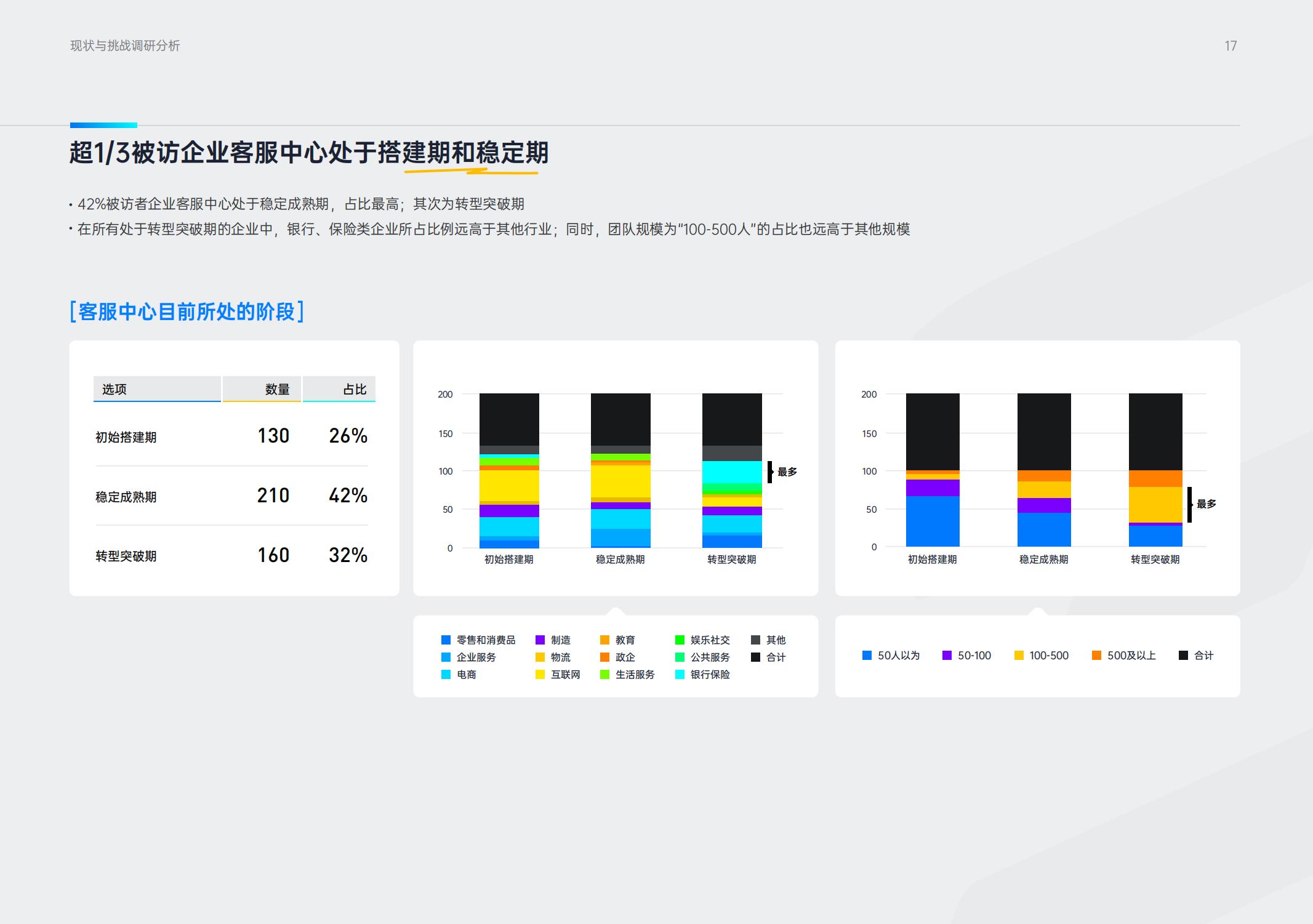Click the 生活服务 legend color swatch
The height and width of the screenshot is (924, 1313).
[x=605, y=675]
